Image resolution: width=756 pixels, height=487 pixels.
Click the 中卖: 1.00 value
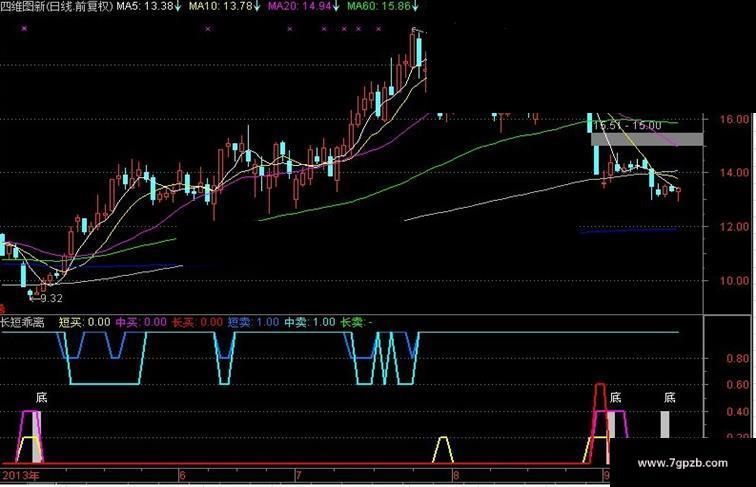[x=310, y=322]
